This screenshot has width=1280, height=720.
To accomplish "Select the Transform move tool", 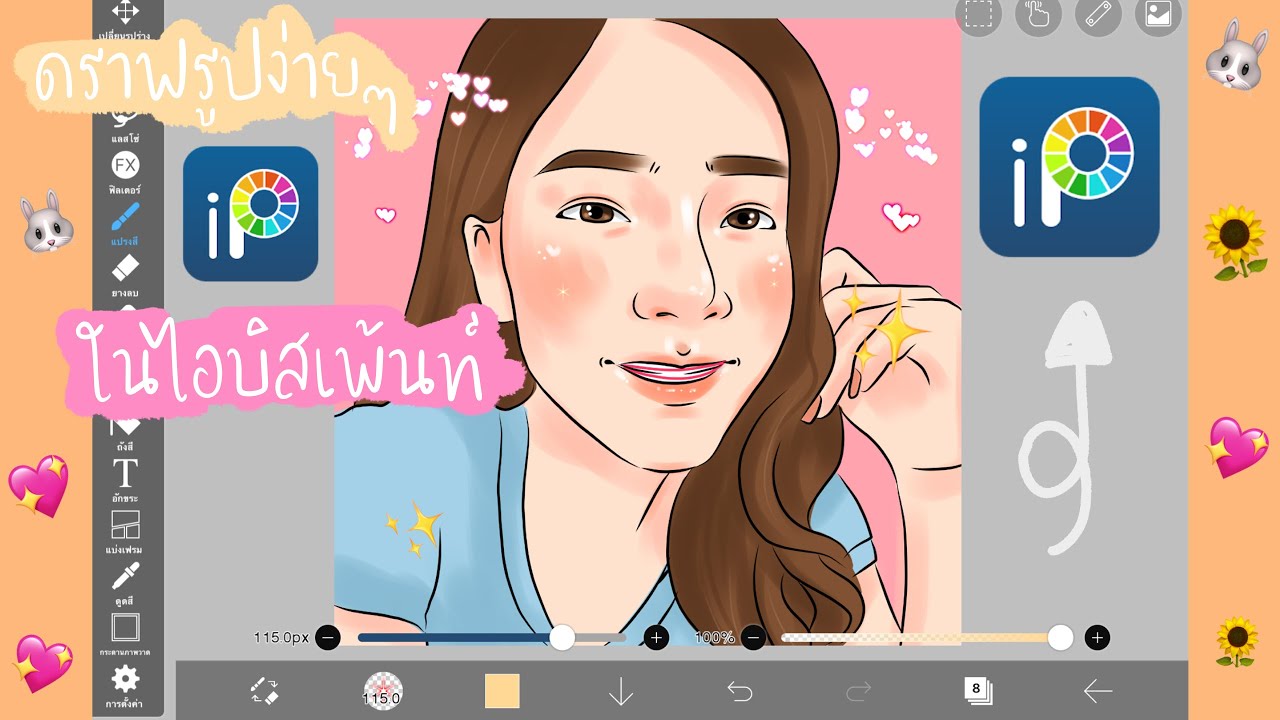I will 125,13.
